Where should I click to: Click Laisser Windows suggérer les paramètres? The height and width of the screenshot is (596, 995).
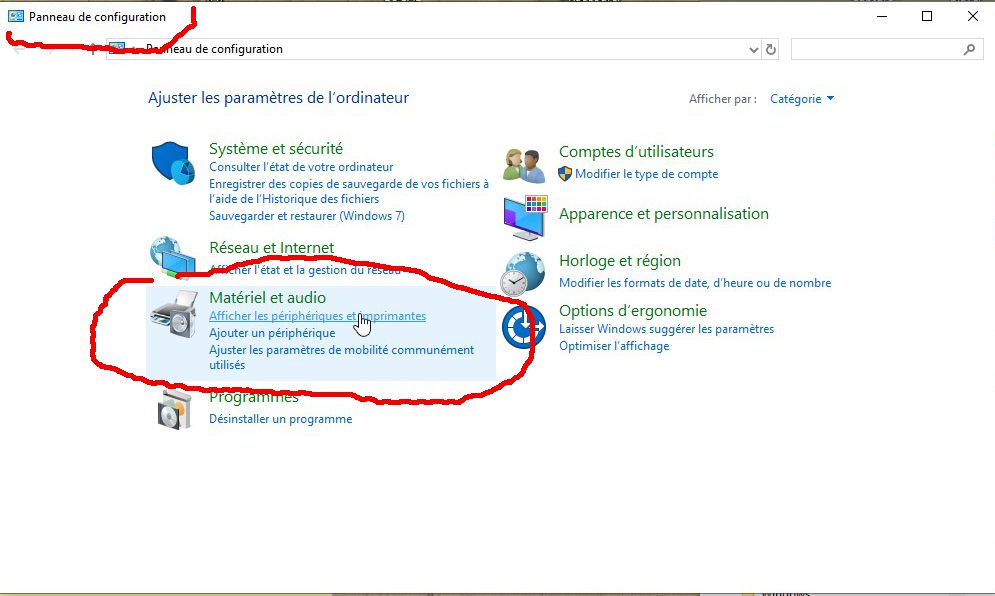coord(666,329)
